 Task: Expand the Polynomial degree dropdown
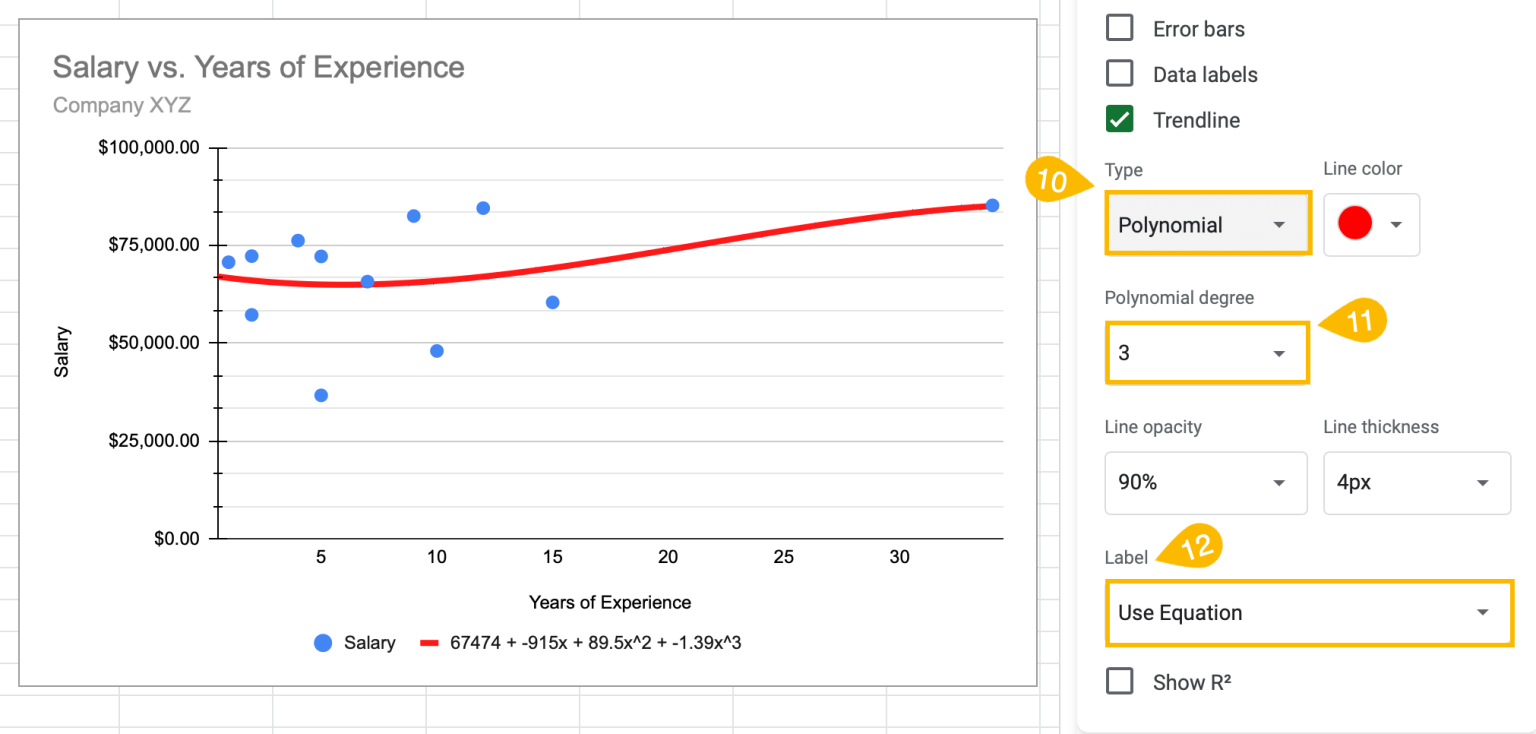pos(1206,353)
